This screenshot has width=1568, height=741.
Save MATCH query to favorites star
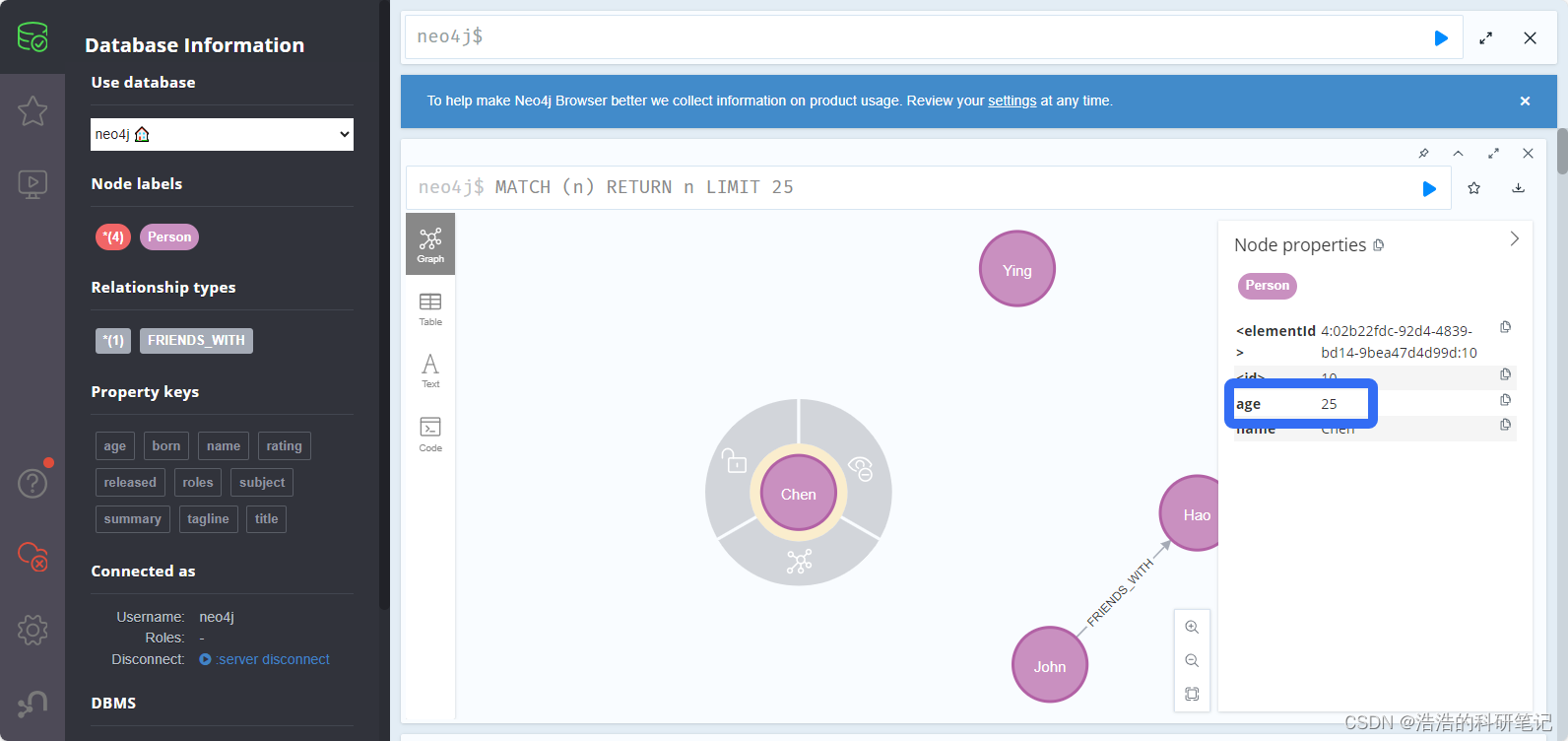point(1474,188)
